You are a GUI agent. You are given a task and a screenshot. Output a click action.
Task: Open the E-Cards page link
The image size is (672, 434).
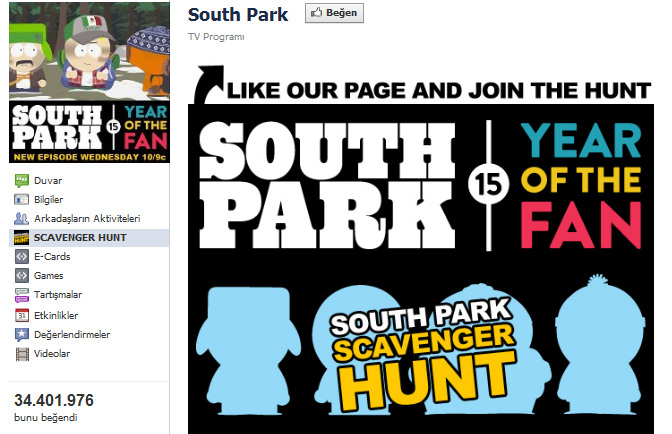point(52,257)
